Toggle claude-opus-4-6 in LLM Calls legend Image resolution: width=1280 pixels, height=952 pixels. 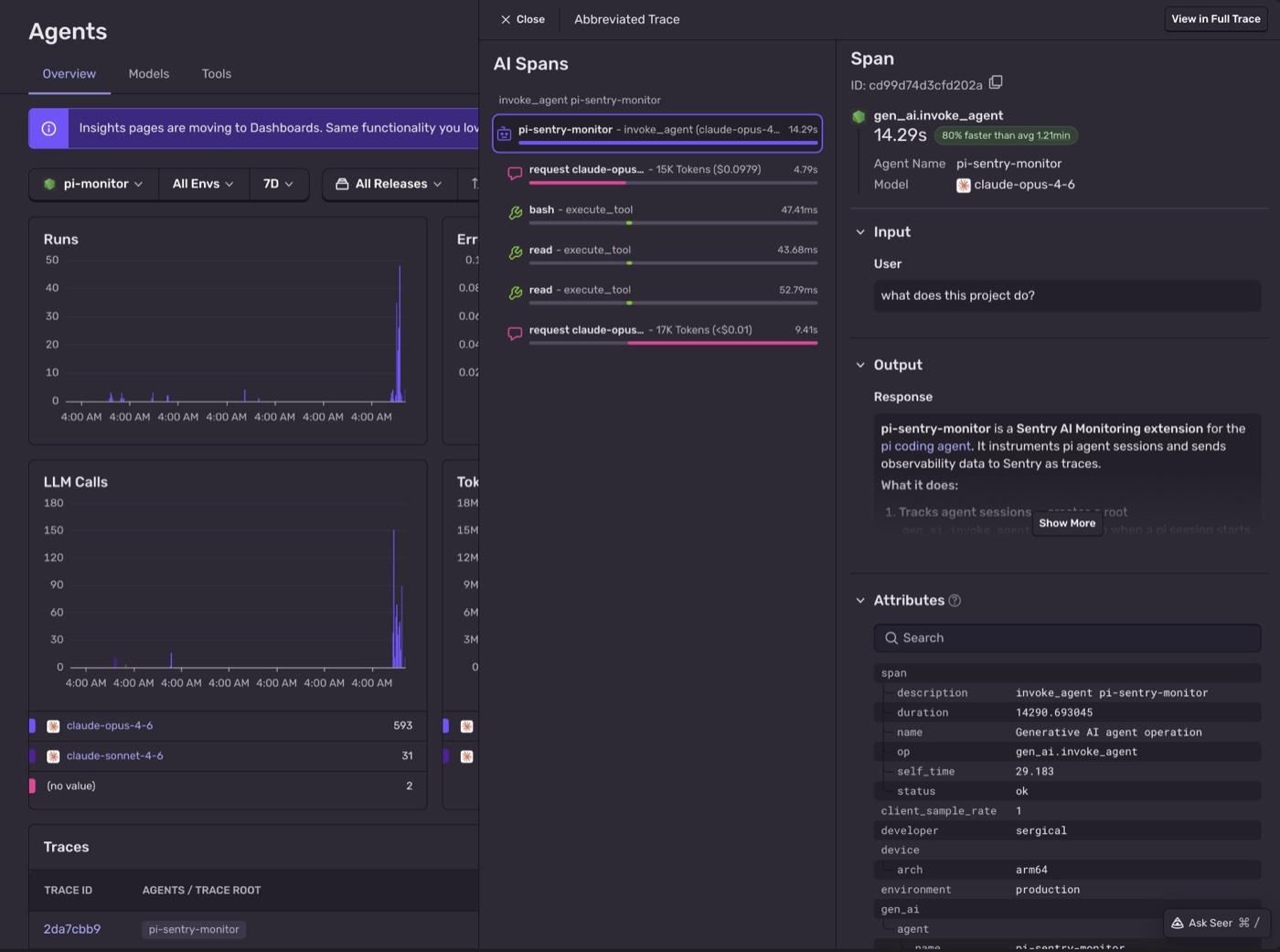point(109,725)
